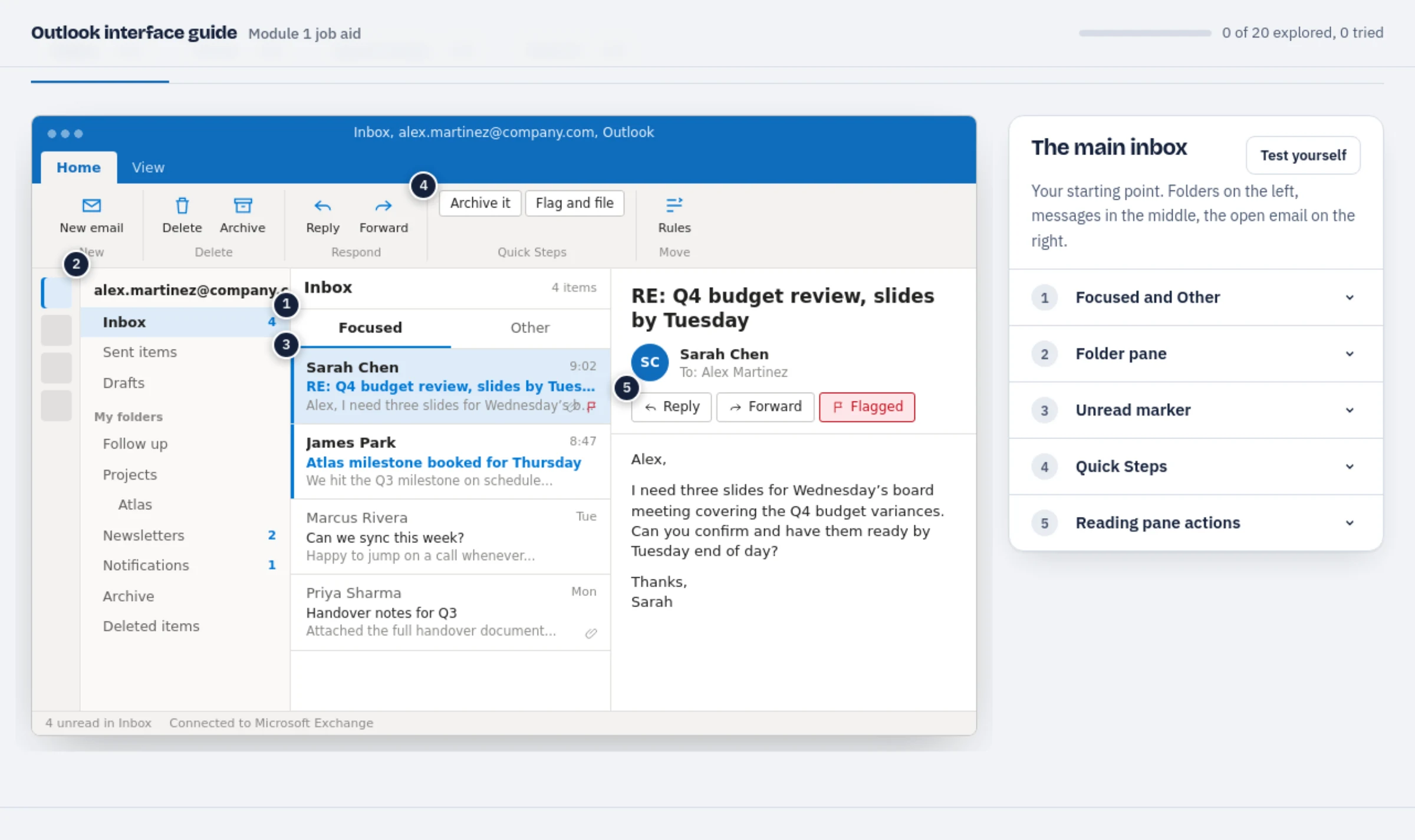Image resolution: width=1415 pixels, height=840 pixels.
Task: Click Forward in the reading pane
Action: click(765, 407)
